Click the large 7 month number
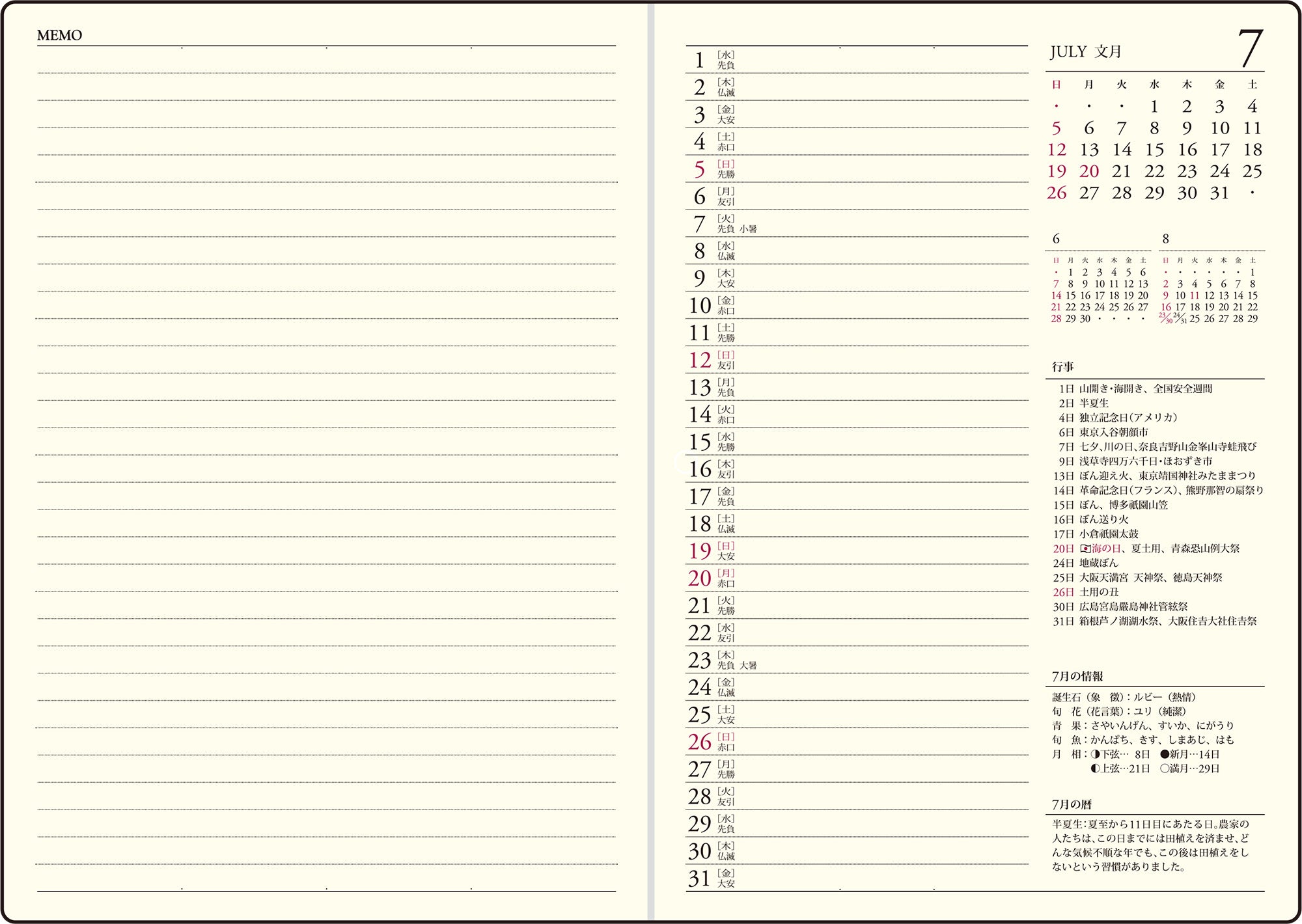The height and width of the screenshot is (924, 1302). coord(1250,48)
